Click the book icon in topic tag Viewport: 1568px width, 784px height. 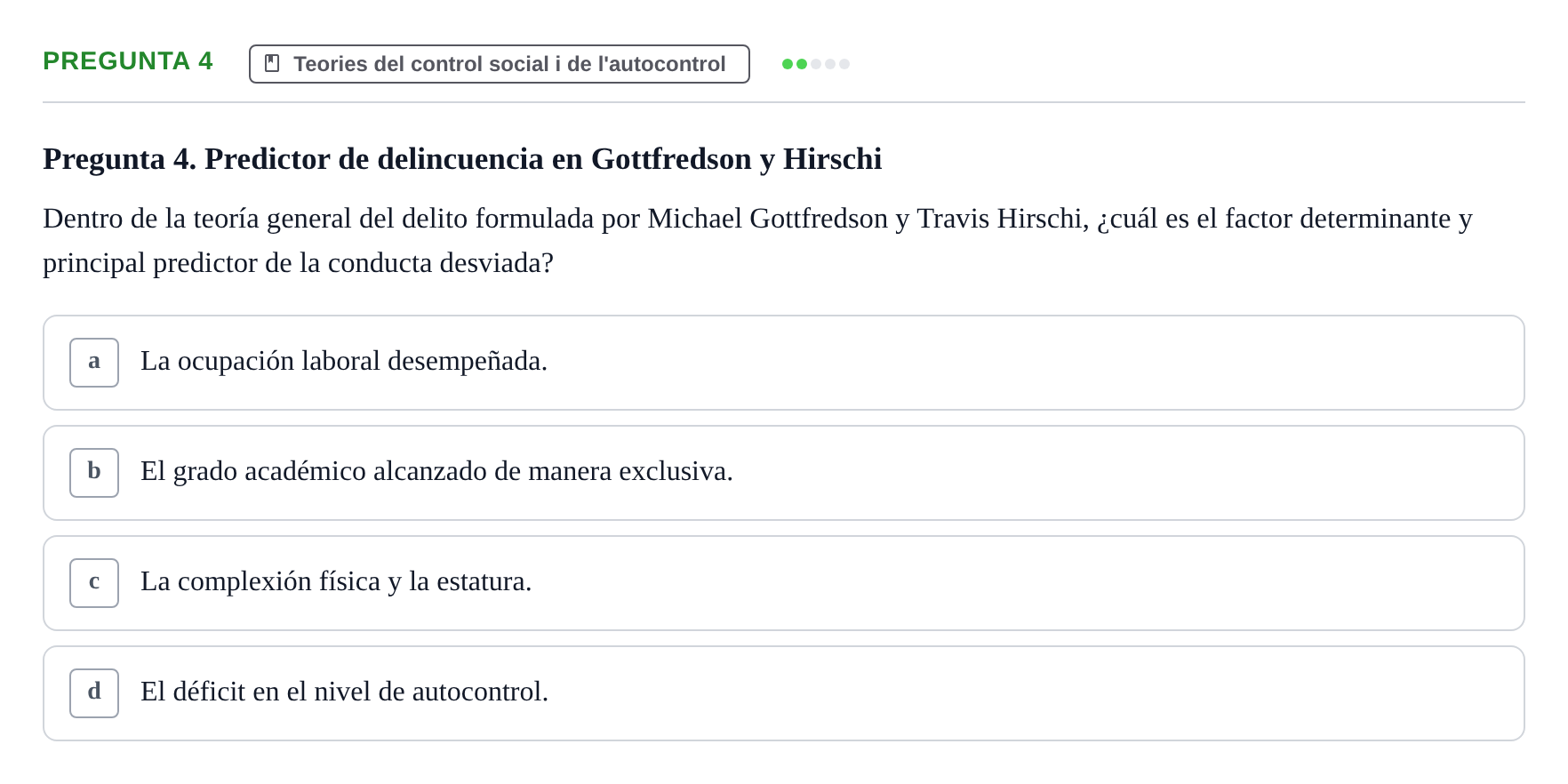pyautogui.click(x=272, y=64)
